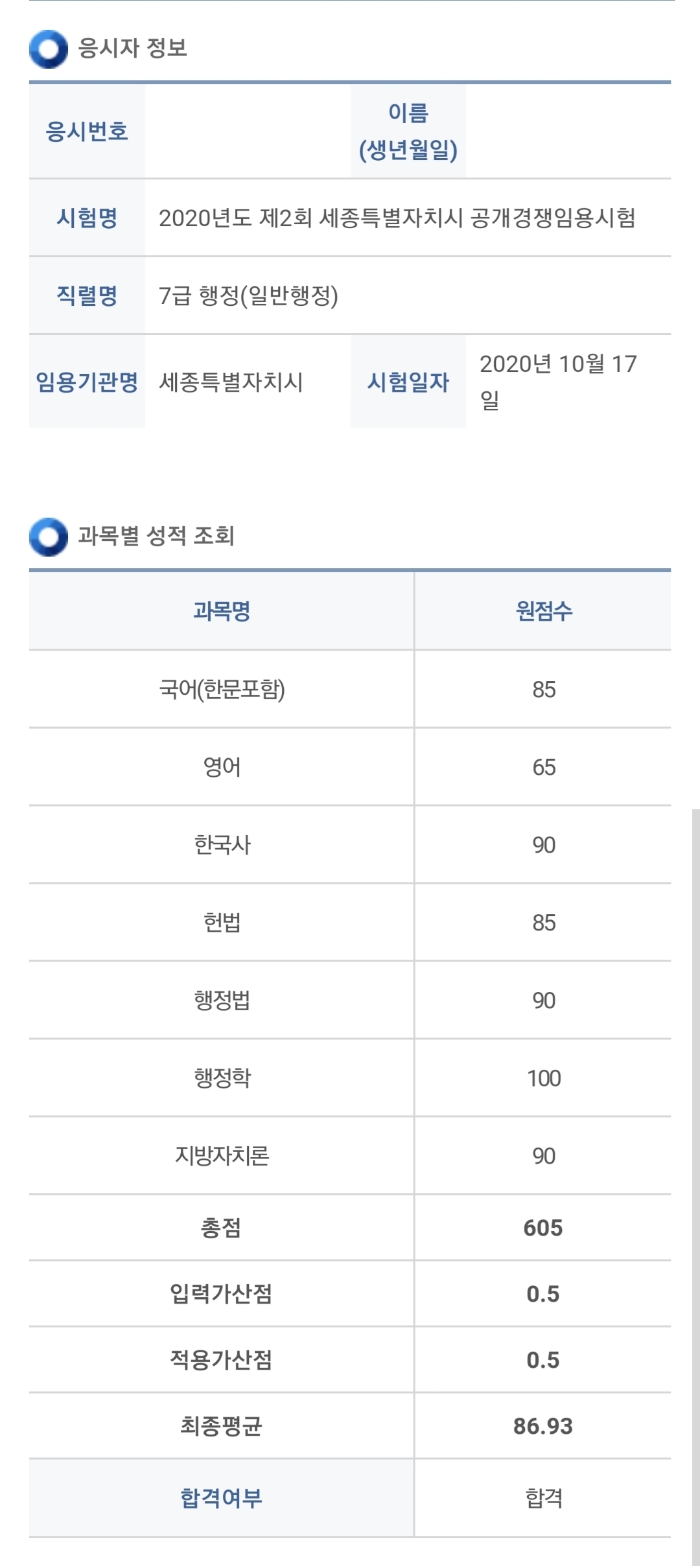The width and height of the screenshot is (700, 1568).
Task: Click the 국어(한문포함) subject row
Action: [x=222, y=689]
